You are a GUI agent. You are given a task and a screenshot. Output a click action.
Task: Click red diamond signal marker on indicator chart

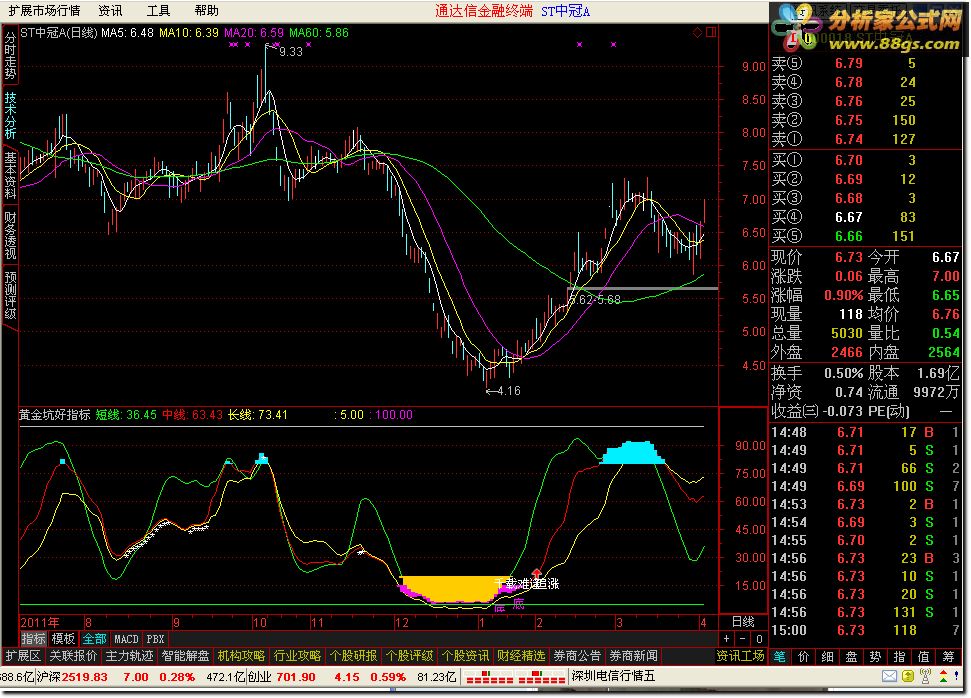[x=536, y=573]
